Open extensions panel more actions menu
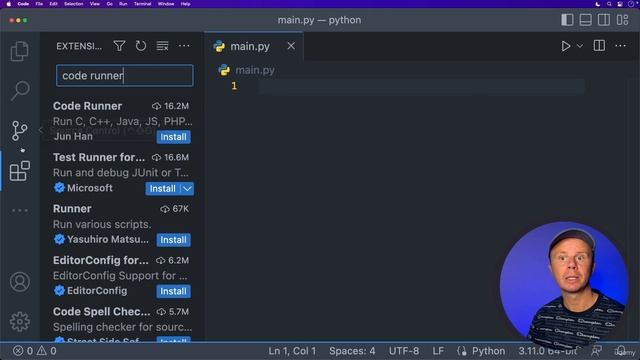Image resolution: width=640 pixels, height=360 pixels. [x=184, y=46]
